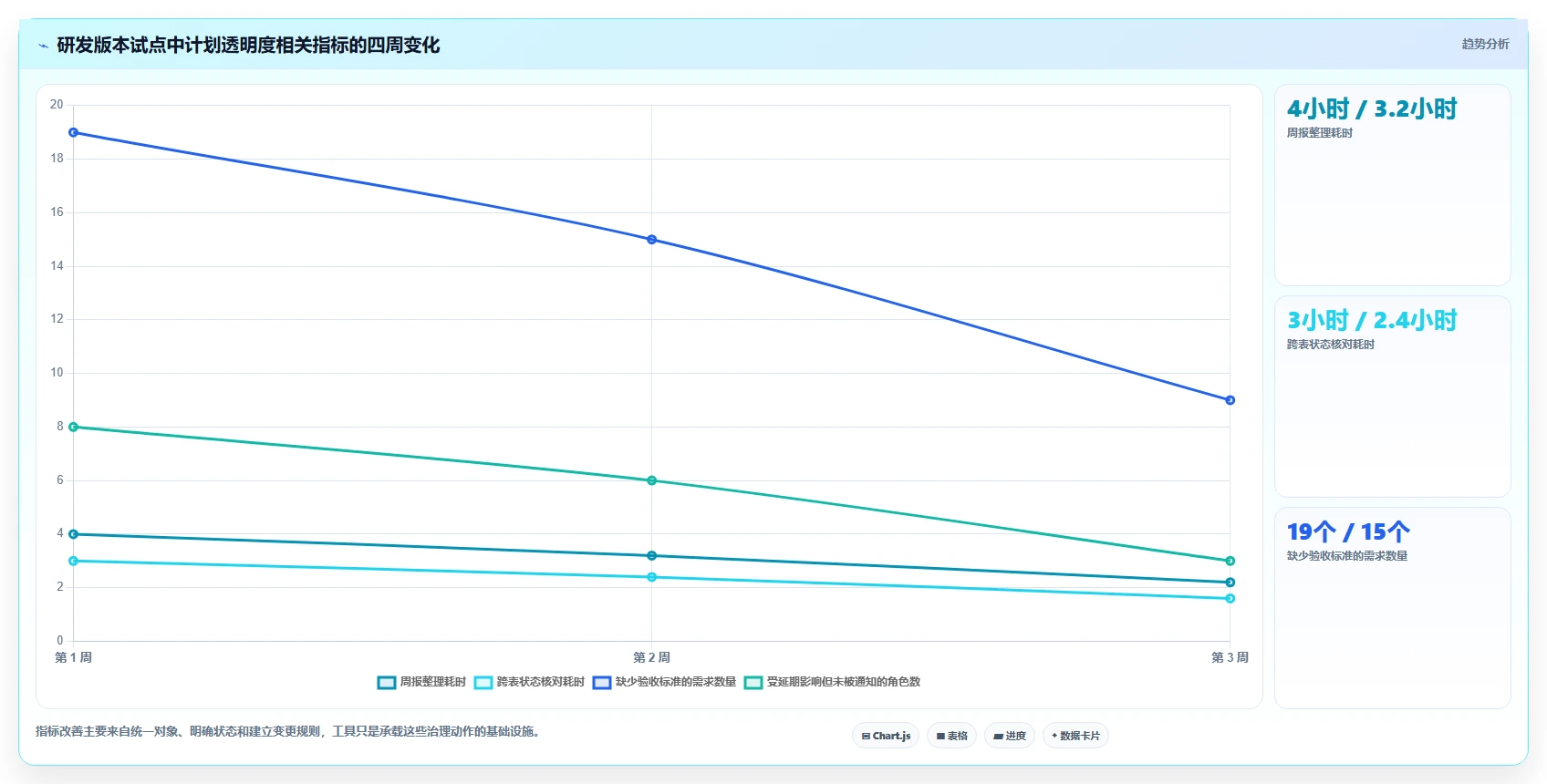This screenshot has height=784, width=1547.
Task: Click the y-axis value 20
Action: (x=57, y=105)
